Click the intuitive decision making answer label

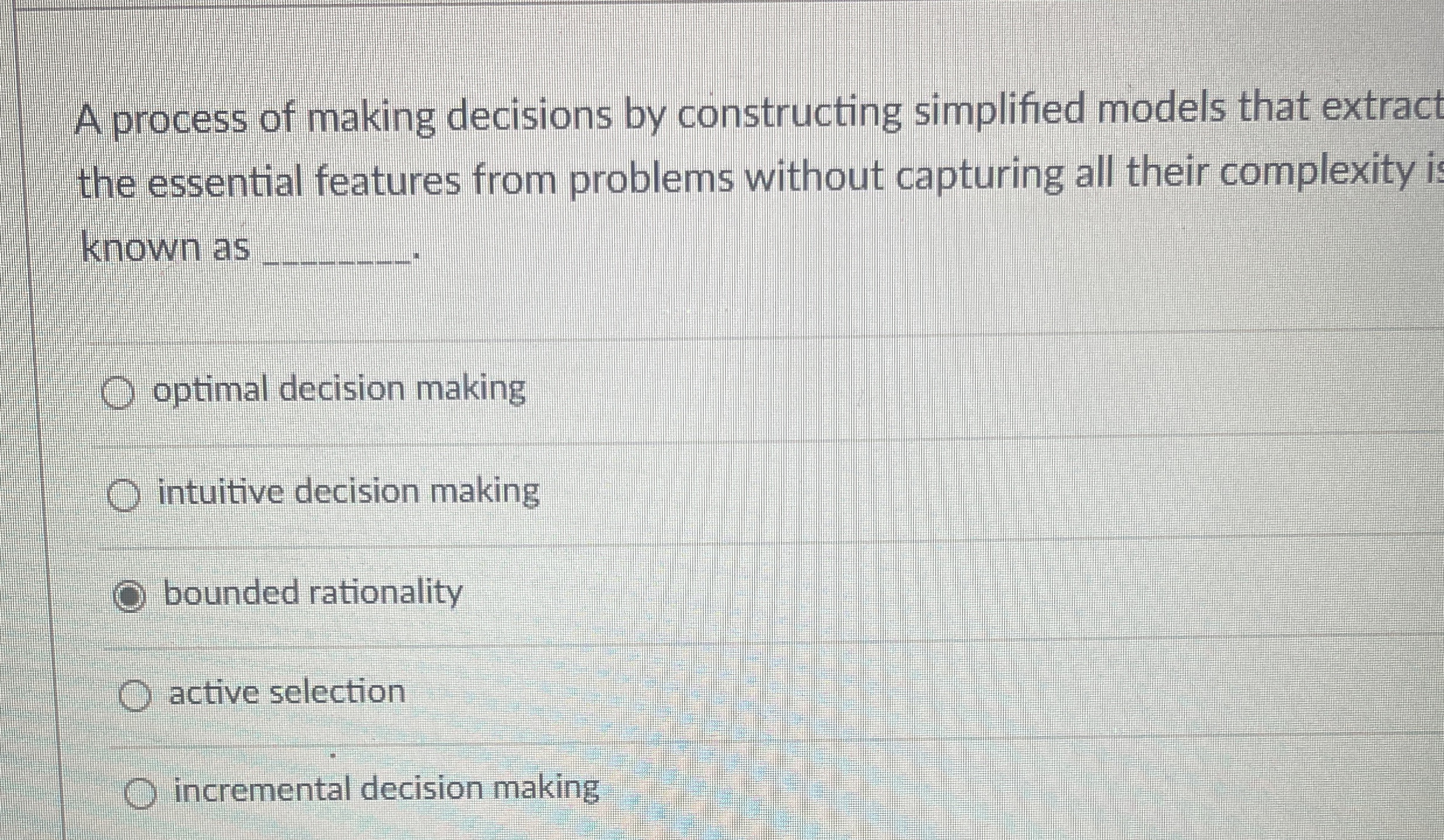click(x=347, y=493)
